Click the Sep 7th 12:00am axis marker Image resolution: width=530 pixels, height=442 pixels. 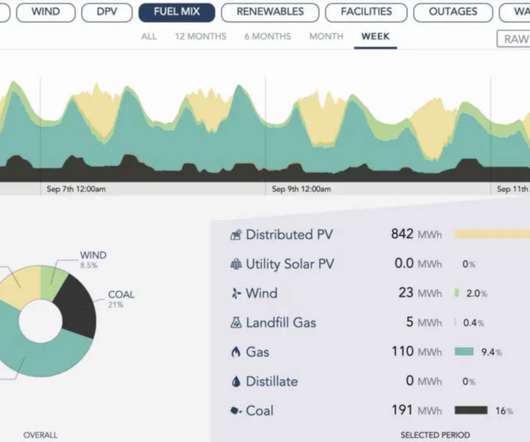[x=76, y=189]
